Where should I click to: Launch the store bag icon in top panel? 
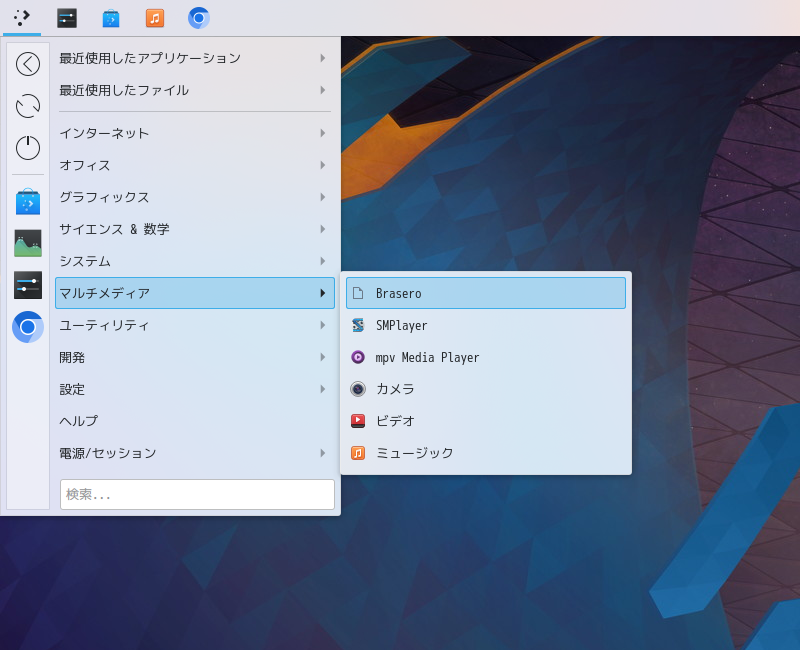111,18
